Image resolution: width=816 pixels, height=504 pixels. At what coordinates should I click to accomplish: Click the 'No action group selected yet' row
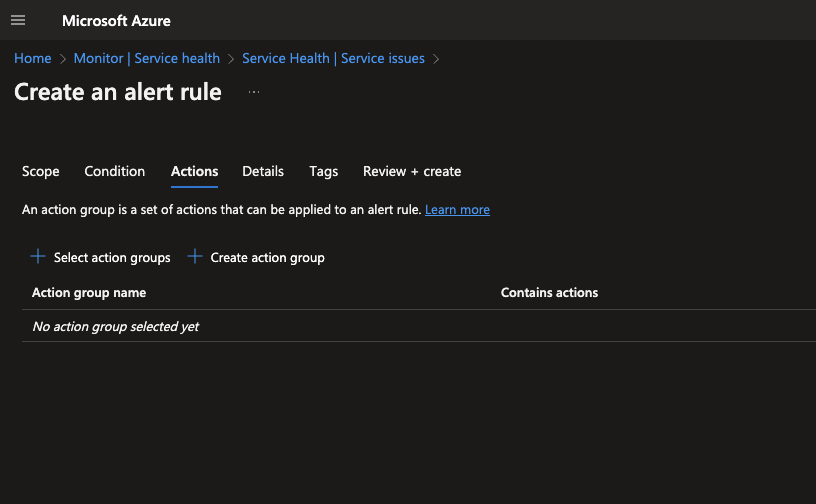(x=419, y=326)
